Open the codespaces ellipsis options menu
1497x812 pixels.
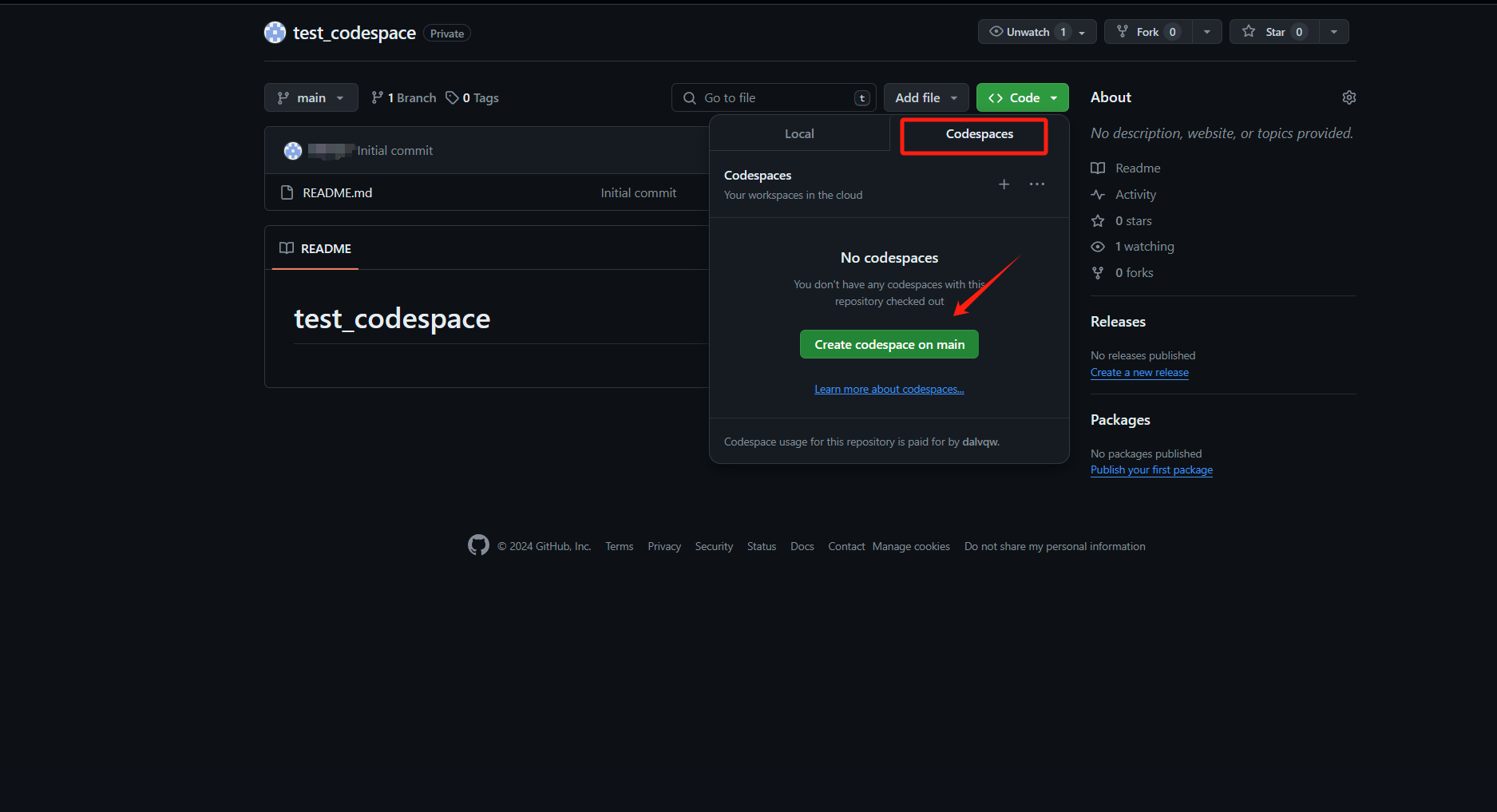(1036, 184)
